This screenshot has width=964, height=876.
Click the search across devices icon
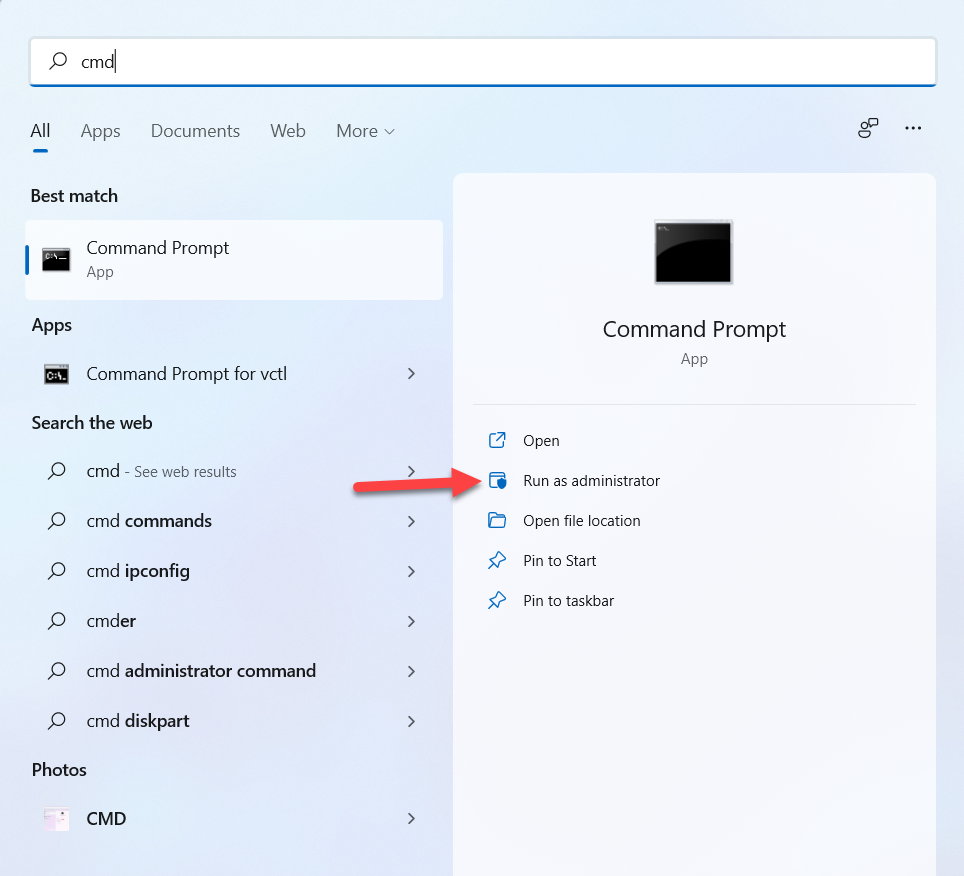(868, 128)
